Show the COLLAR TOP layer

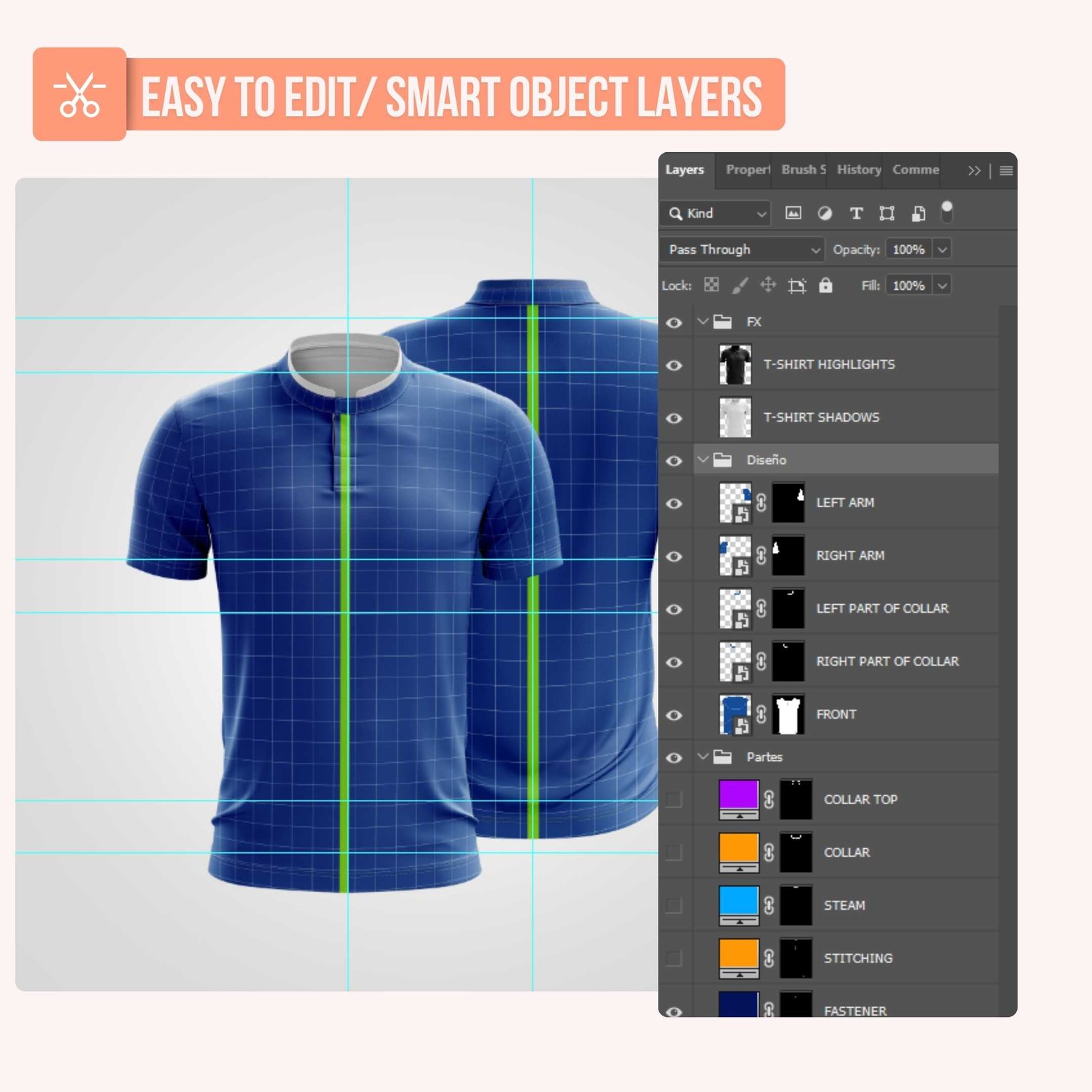pos(674,799)
